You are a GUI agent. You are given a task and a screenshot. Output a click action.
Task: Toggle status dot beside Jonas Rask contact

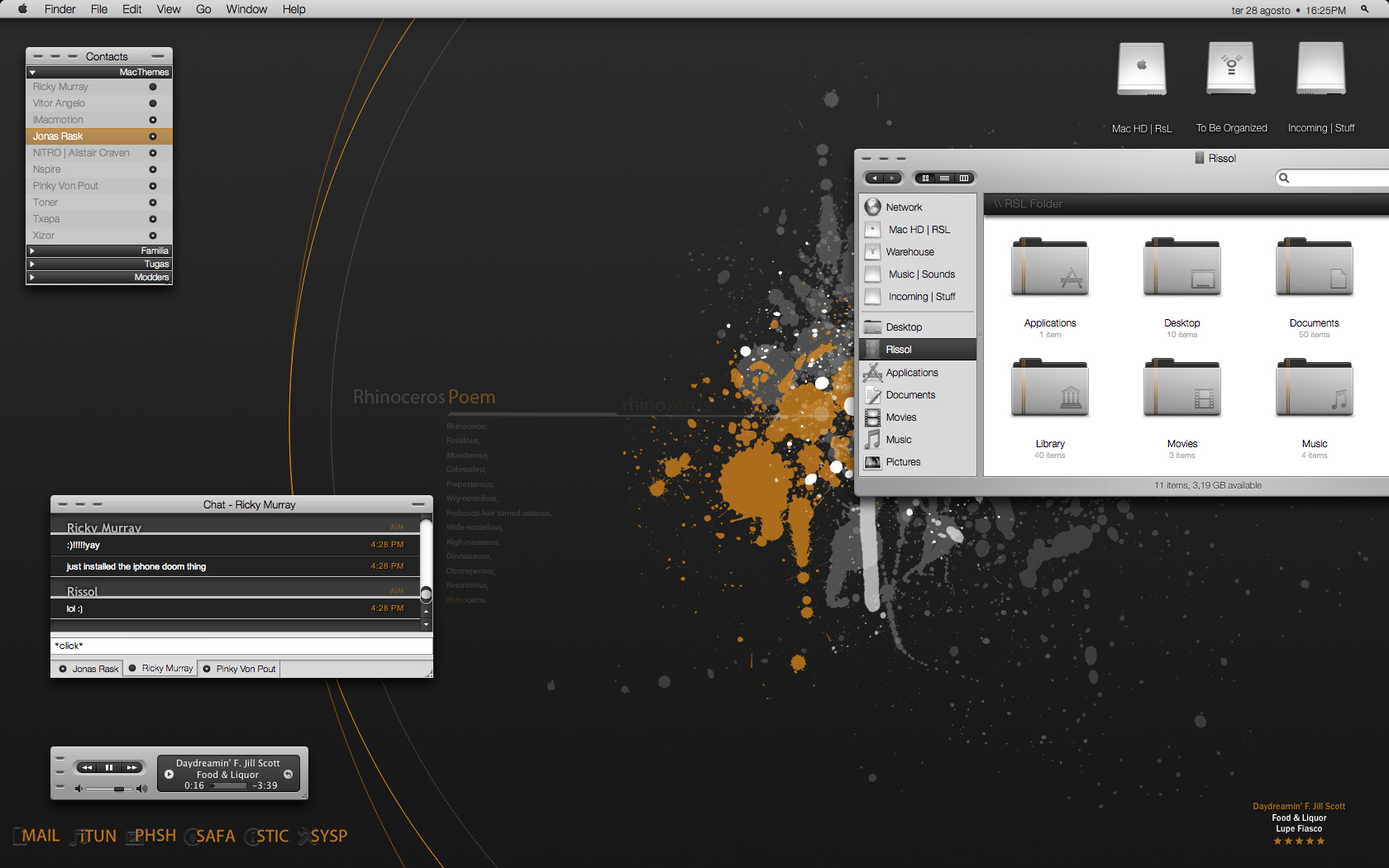pyautogui.click(x=153, y=136)
